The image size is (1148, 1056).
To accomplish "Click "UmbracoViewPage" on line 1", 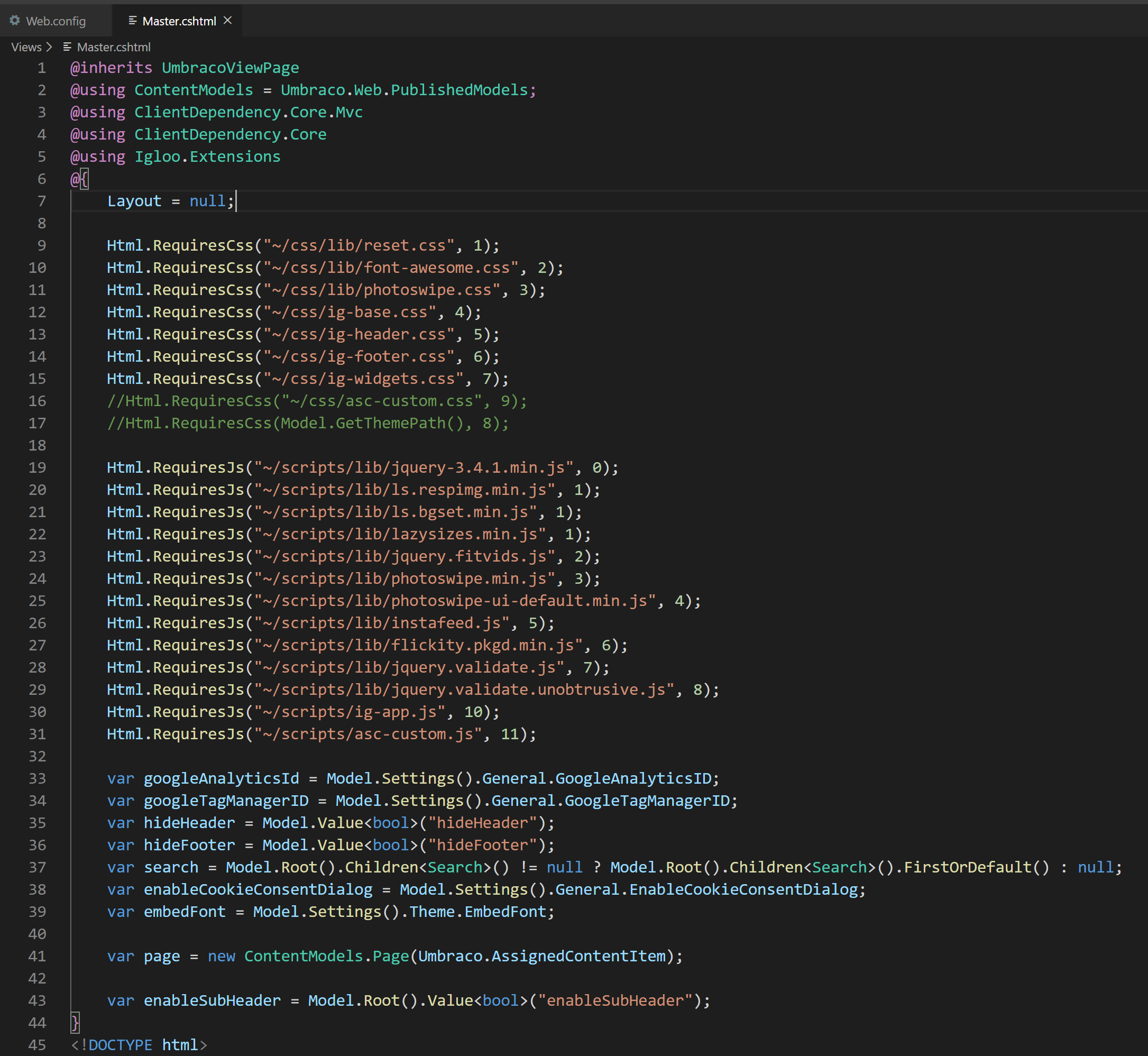I will click(x=230, y=68).
